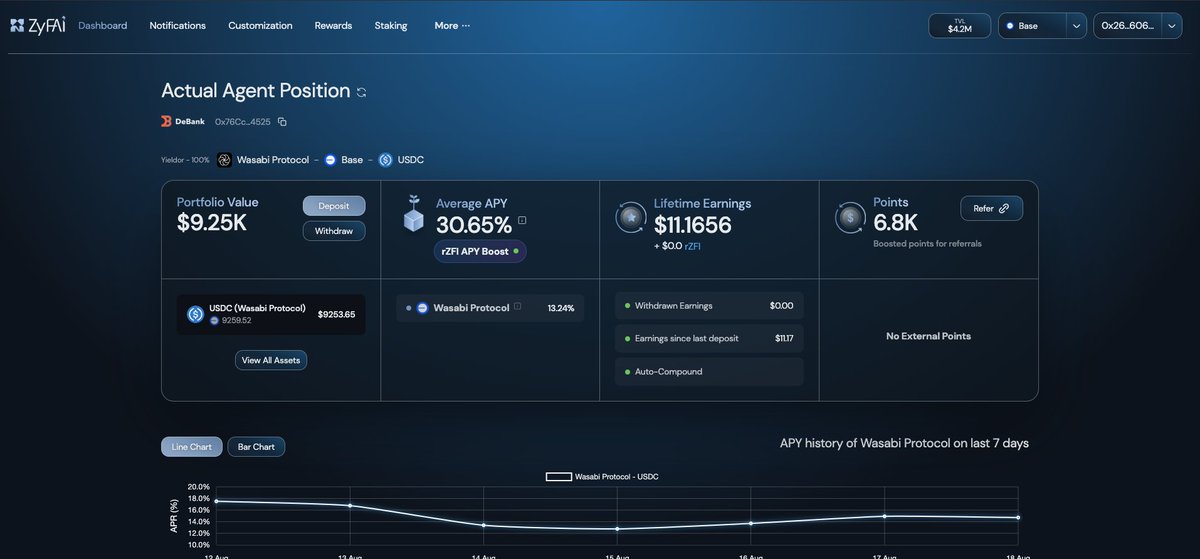Click the Average APY plant cube icon
The image size is (1200, 559).
413,215
